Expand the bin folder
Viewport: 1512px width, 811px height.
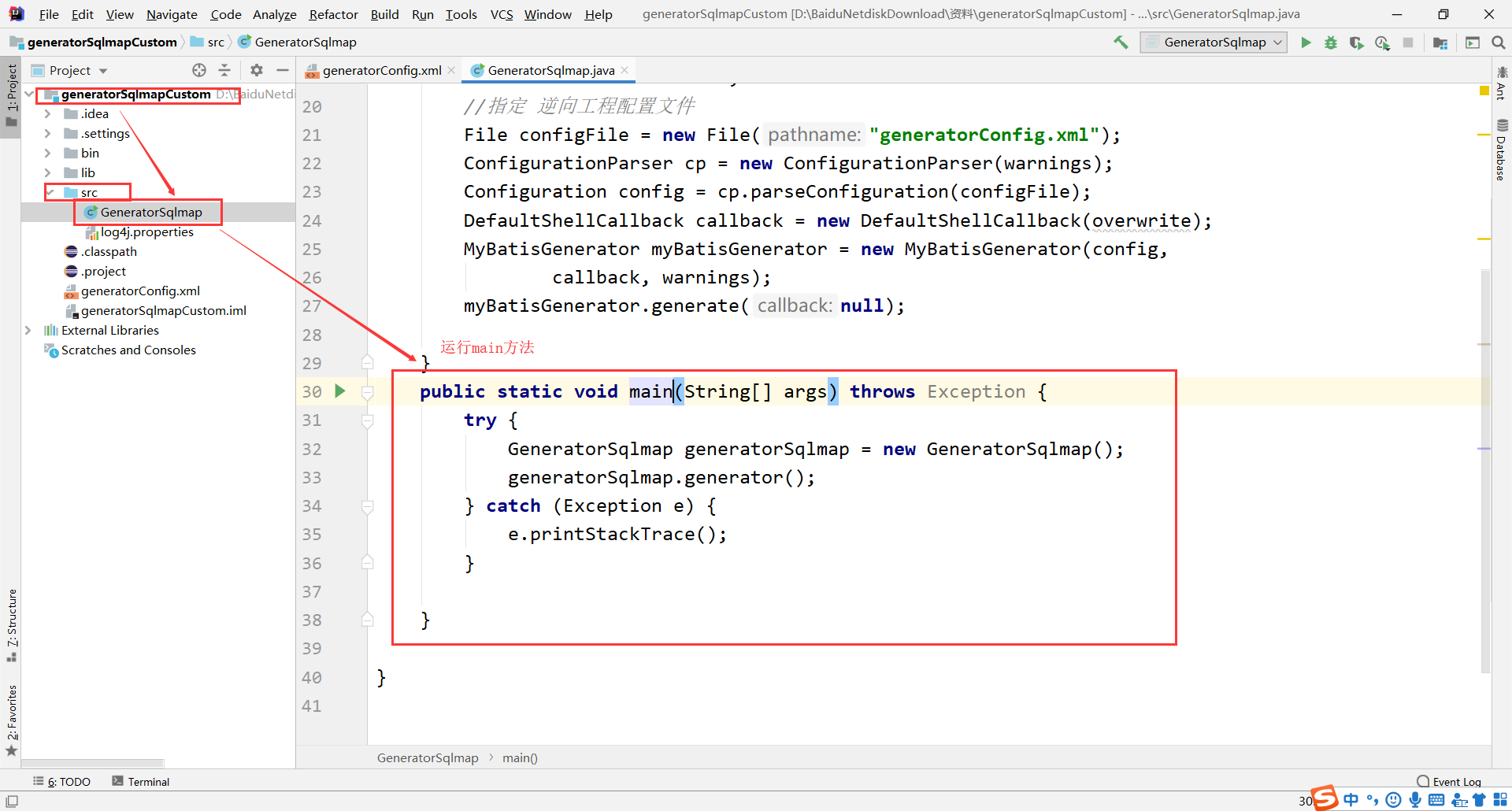tap(47, 153)
